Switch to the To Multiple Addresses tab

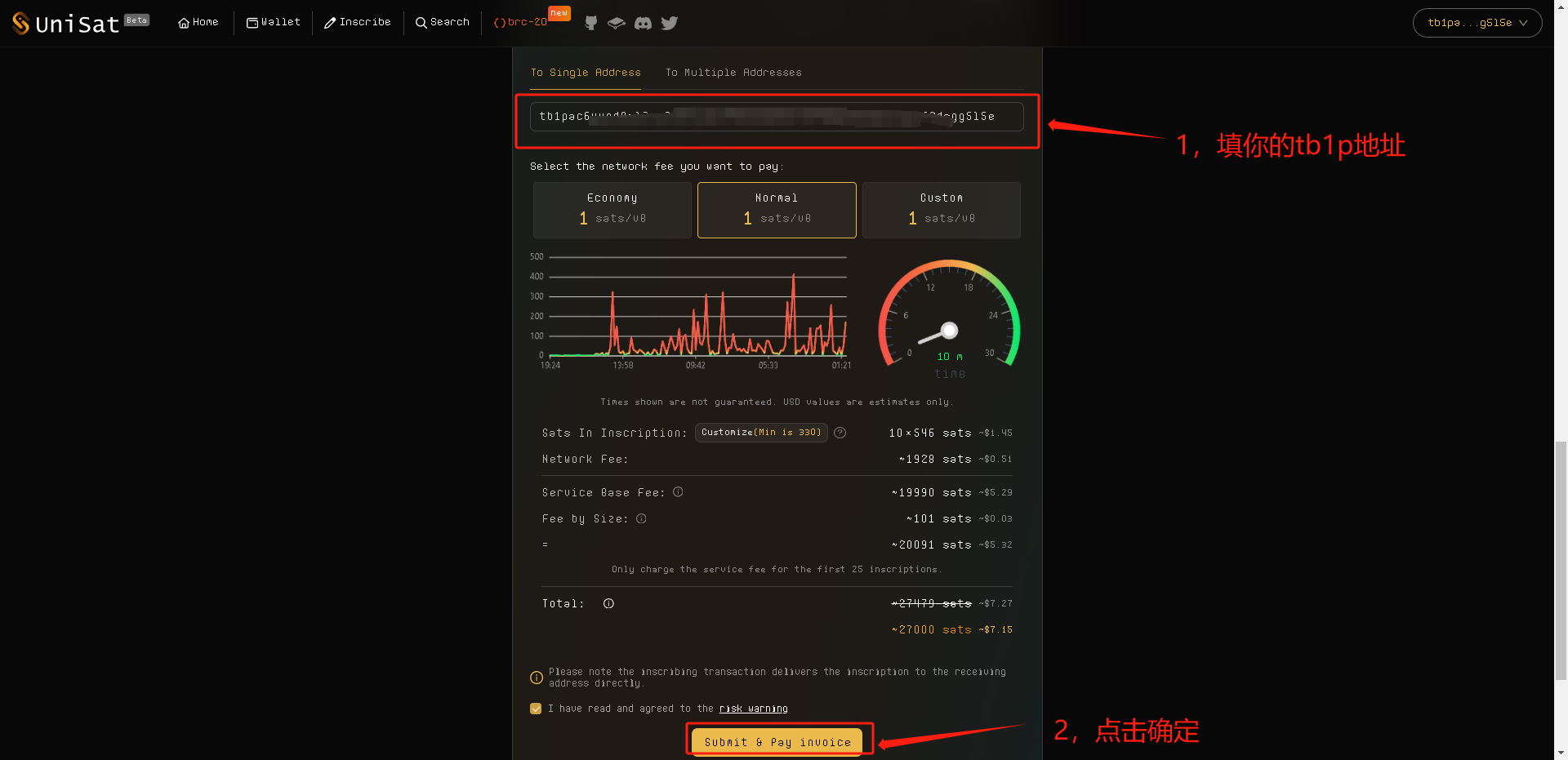coord(733,73)
